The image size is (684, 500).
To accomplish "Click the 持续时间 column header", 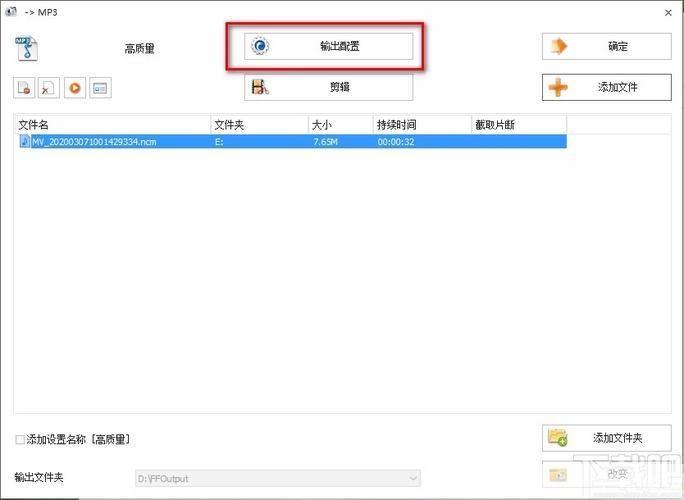I will coord(422,125).
